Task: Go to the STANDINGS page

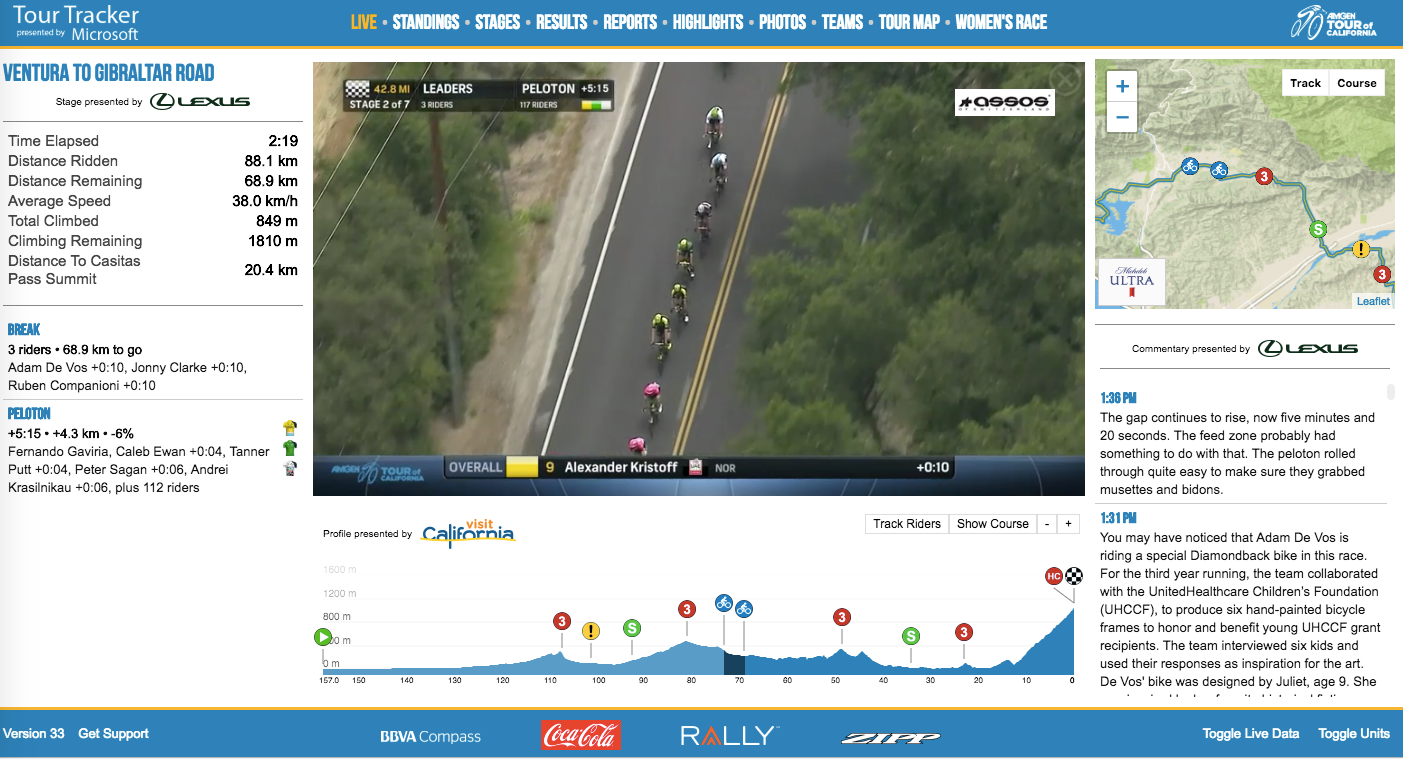Action: pyautogui.click(x=426, y=22)
